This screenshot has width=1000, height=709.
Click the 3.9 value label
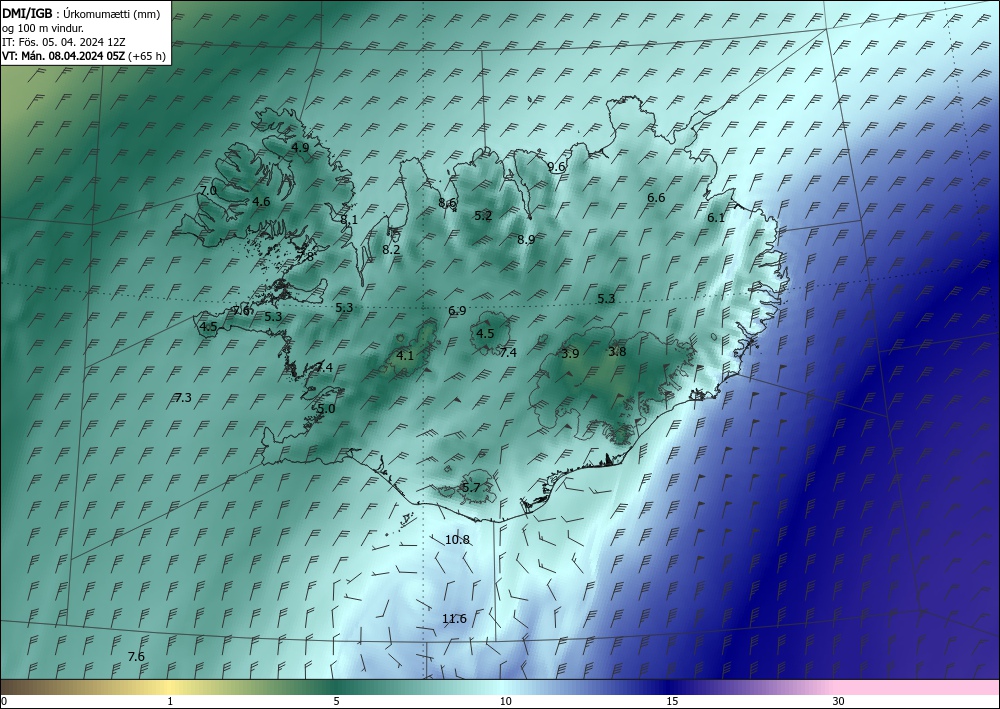point(570,354)
